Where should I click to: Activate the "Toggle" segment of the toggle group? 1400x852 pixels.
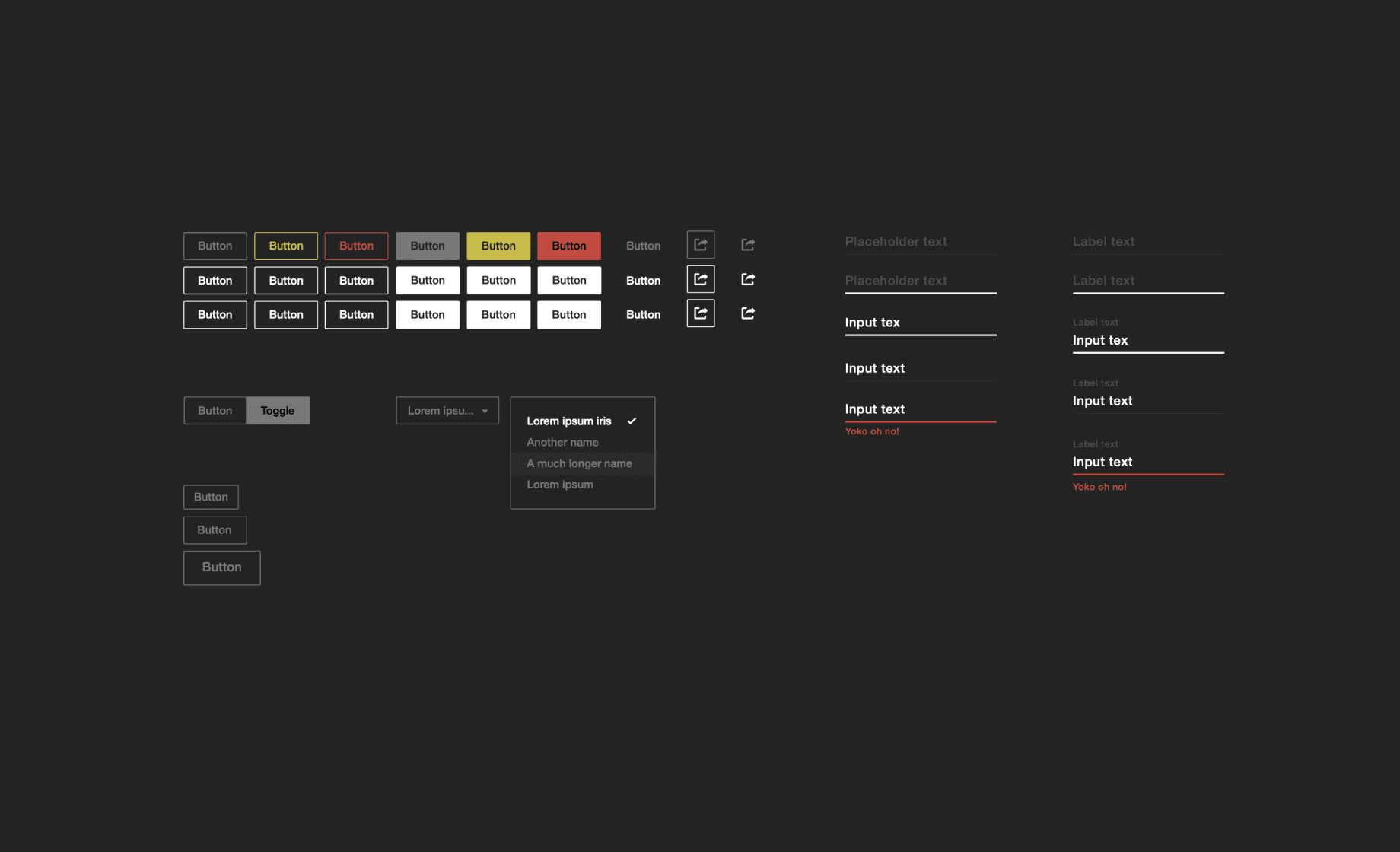(278, 410)
